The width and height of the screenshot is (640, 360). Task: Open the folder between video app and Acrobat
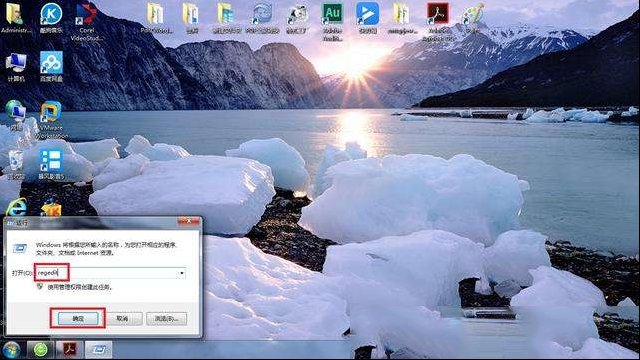(402, 18)
